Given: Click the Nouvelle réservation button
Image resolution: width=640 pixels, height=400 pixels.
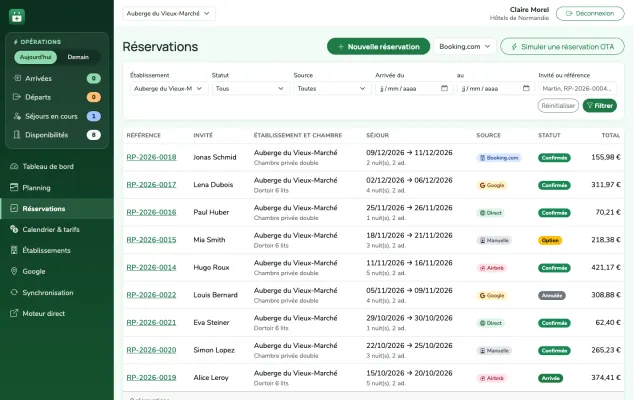Looking at the screenshot, I should tap(378, 47).
